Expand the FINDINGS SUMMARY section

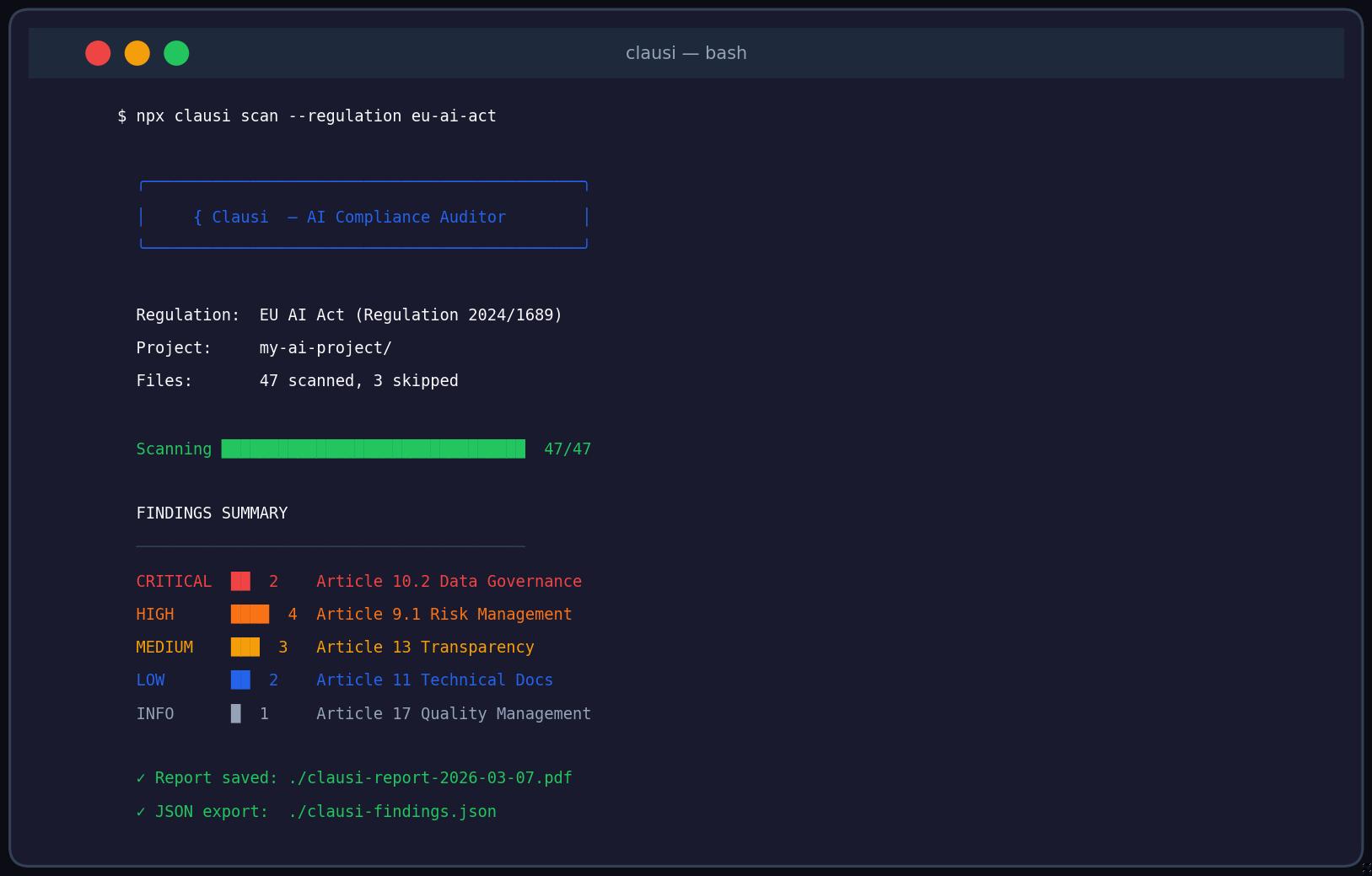(x=212, y=513)
